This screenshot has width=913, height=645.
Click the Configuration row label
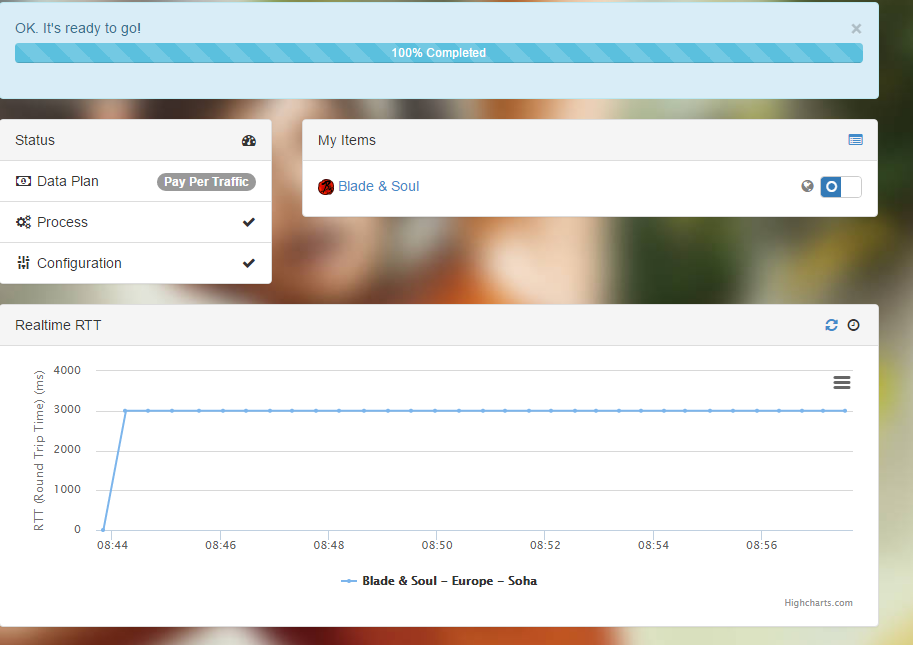(79, 263)
